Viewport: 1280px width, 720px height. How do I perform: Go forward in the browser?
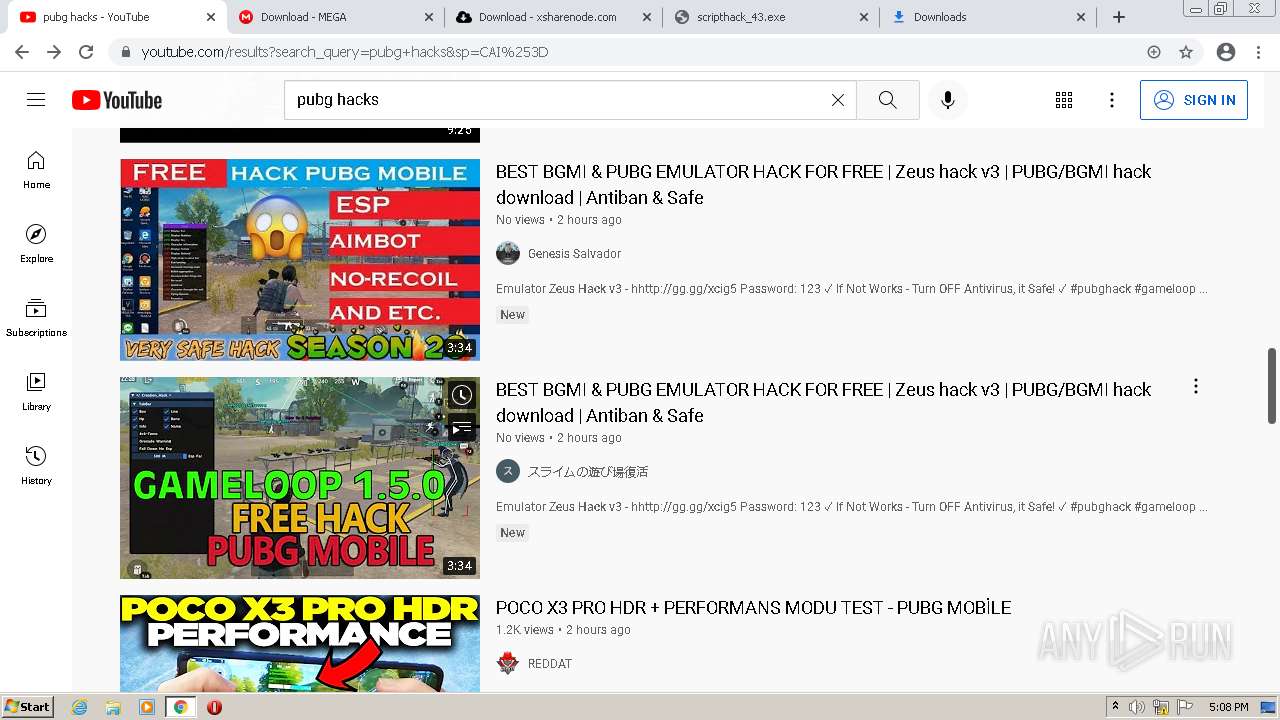point(54,52)
